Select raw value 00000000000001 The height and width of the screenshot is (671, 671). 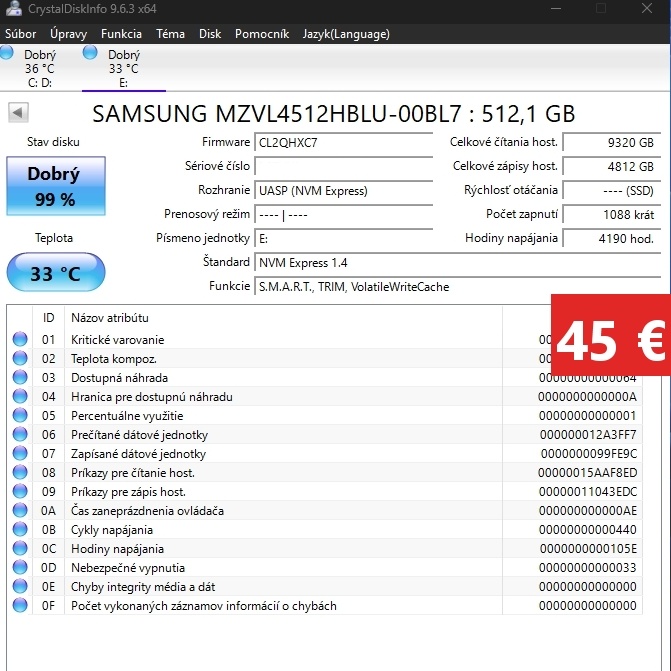click(x=587, y=416)
